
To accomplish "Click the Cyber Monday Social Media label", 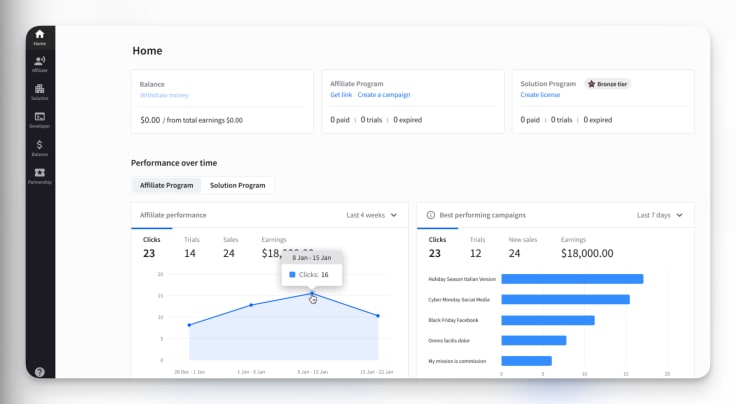I will [x=459, y=299].
